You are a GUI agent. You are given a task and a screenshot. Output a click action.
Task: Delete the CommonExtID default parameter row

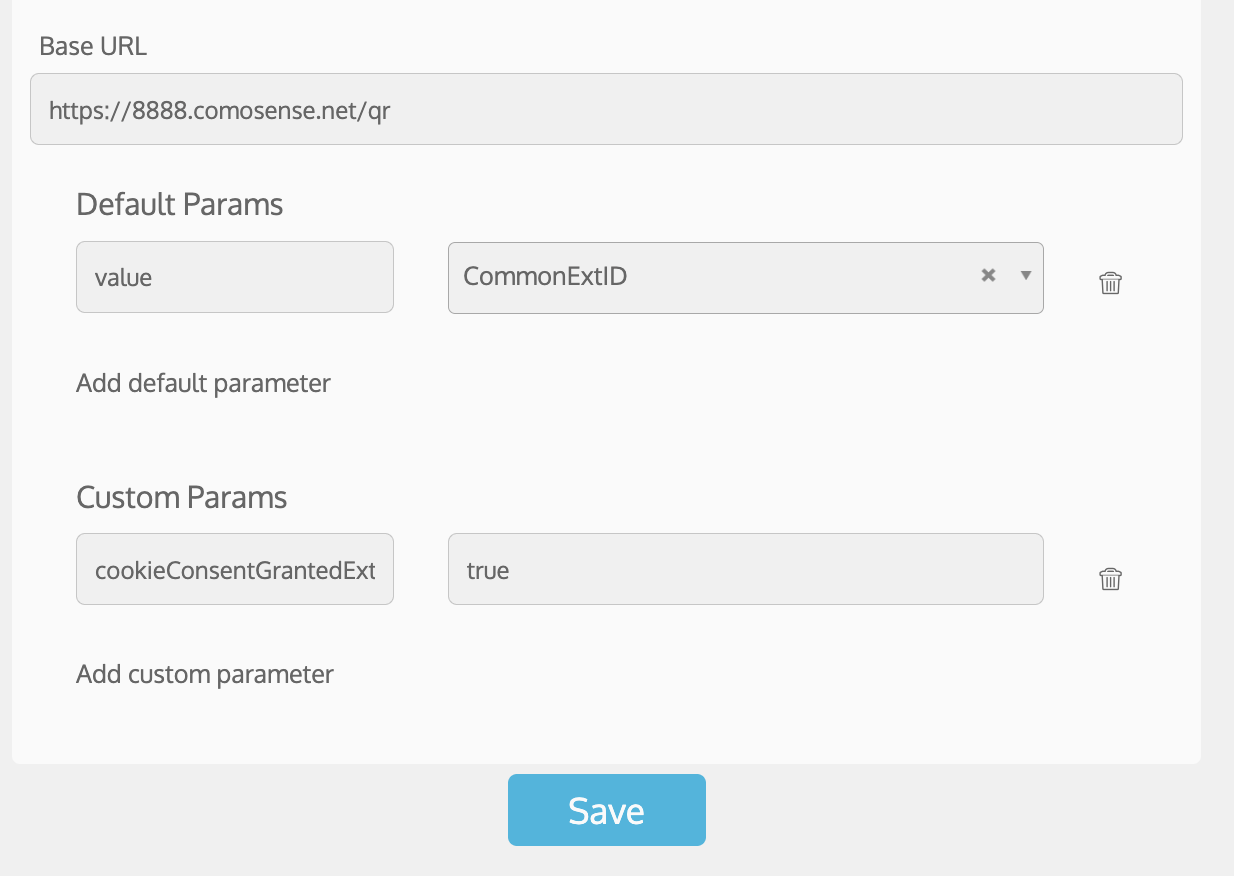pos(1110,283)
